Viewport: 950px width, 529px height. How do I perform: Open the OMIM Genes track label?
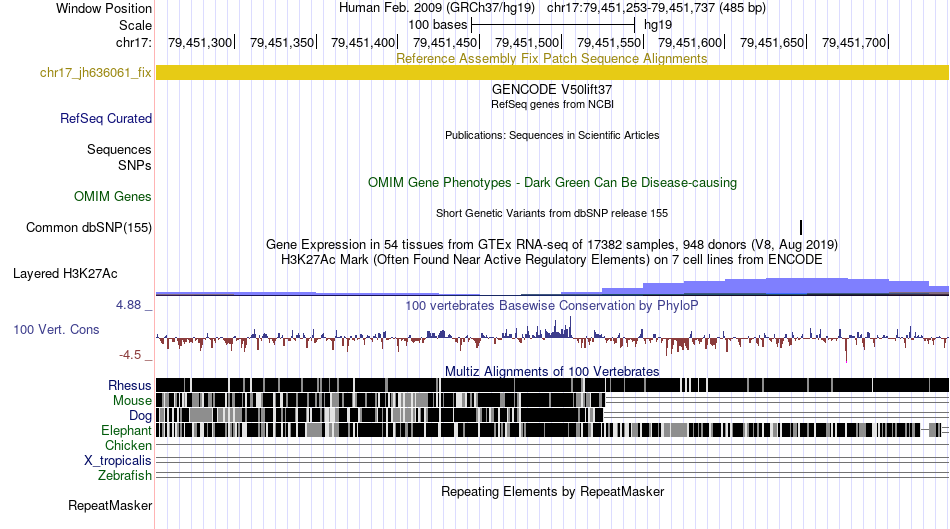point(112,196)
